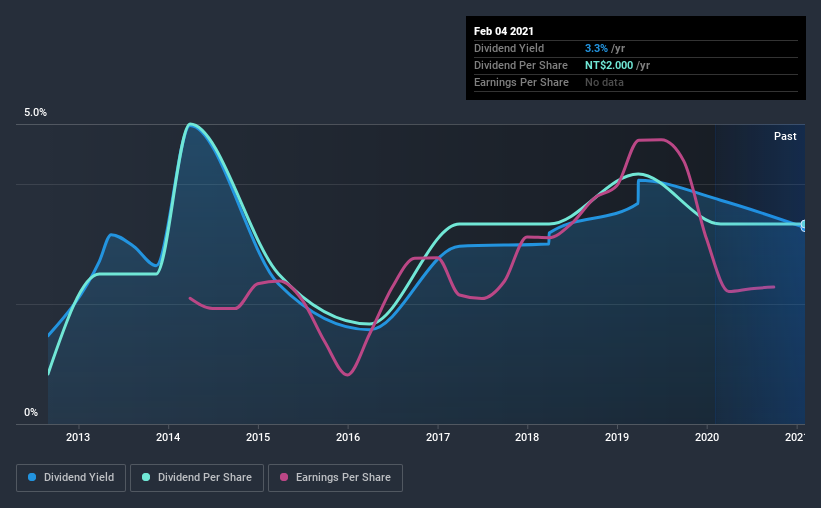Click the tooltip 'Earnings Per Share' row label
Image resolution: width=821 pixels, height=508 pixels.
click(x=522, y=82)
